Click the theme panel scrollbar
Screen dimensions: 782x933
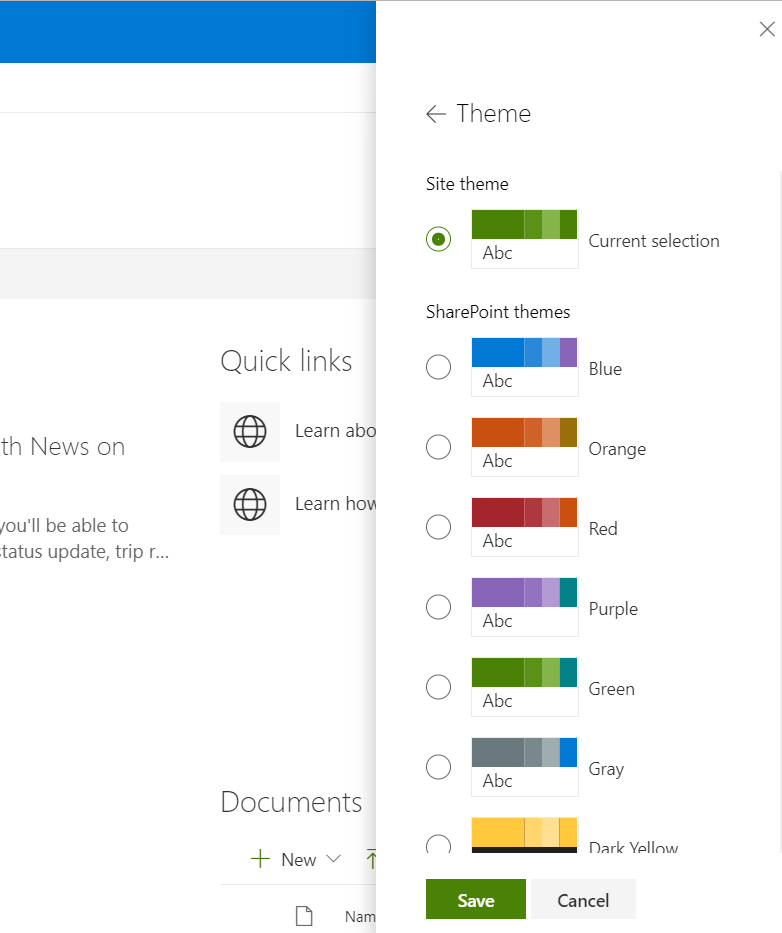click(780, 512)
